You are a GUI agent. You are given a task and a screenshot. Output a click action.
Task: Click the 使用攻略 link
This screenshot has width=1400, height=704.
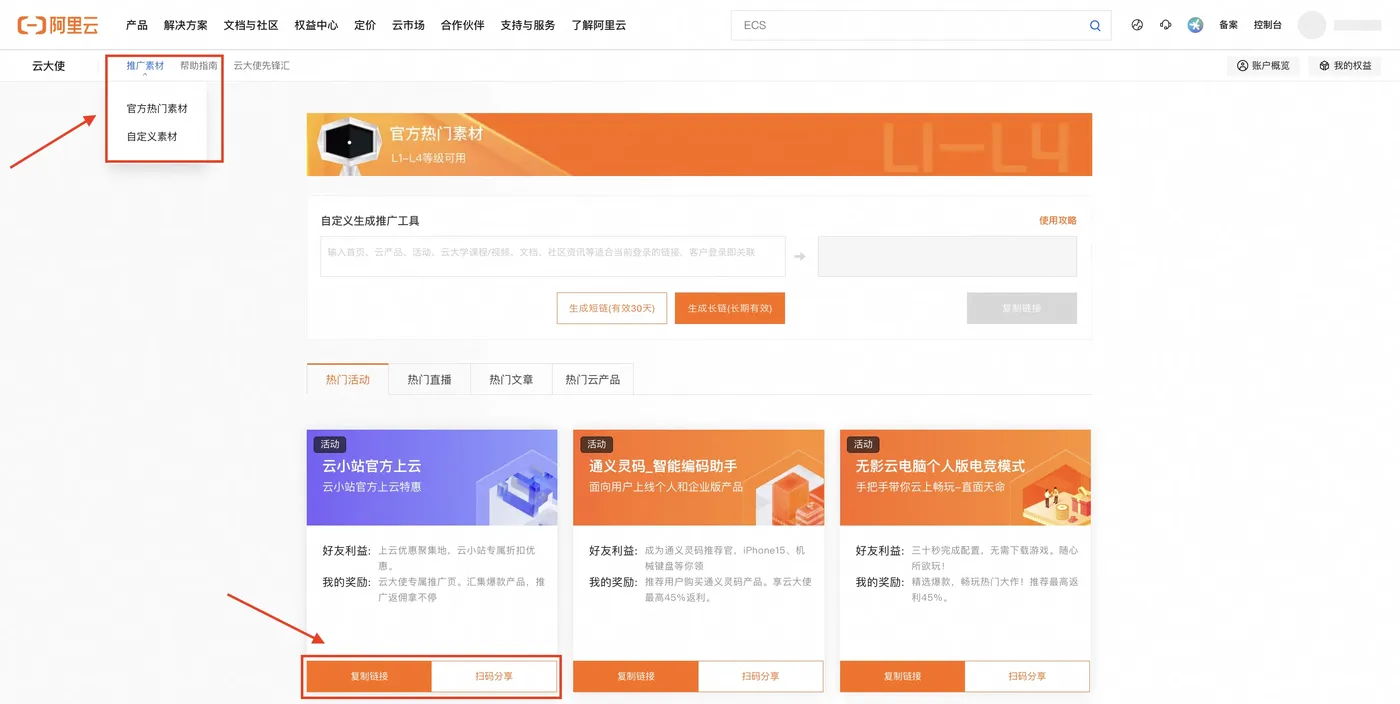1058,220
